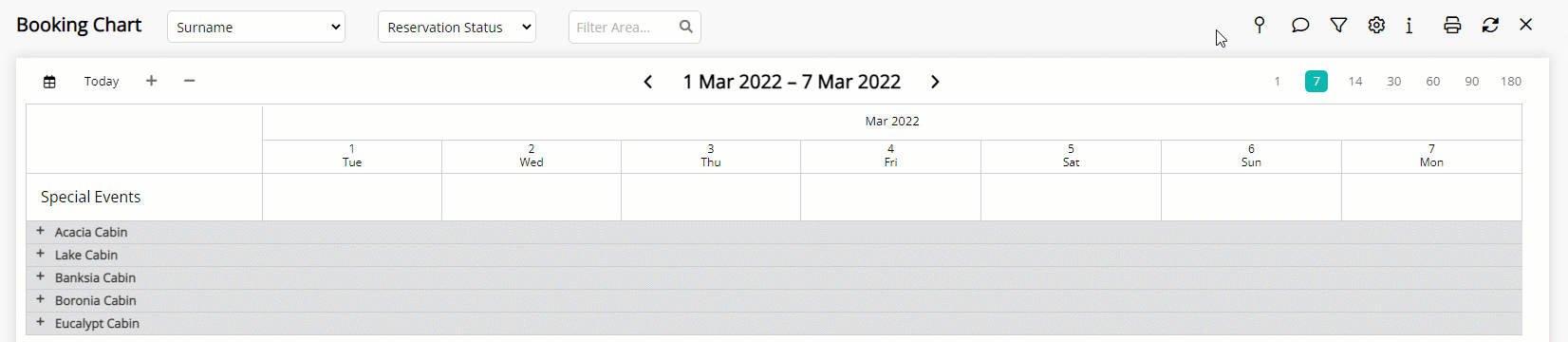Click the plus zoom-in icon beside Today
This screenshot has height=342, width=1568.
pos(151,81)
